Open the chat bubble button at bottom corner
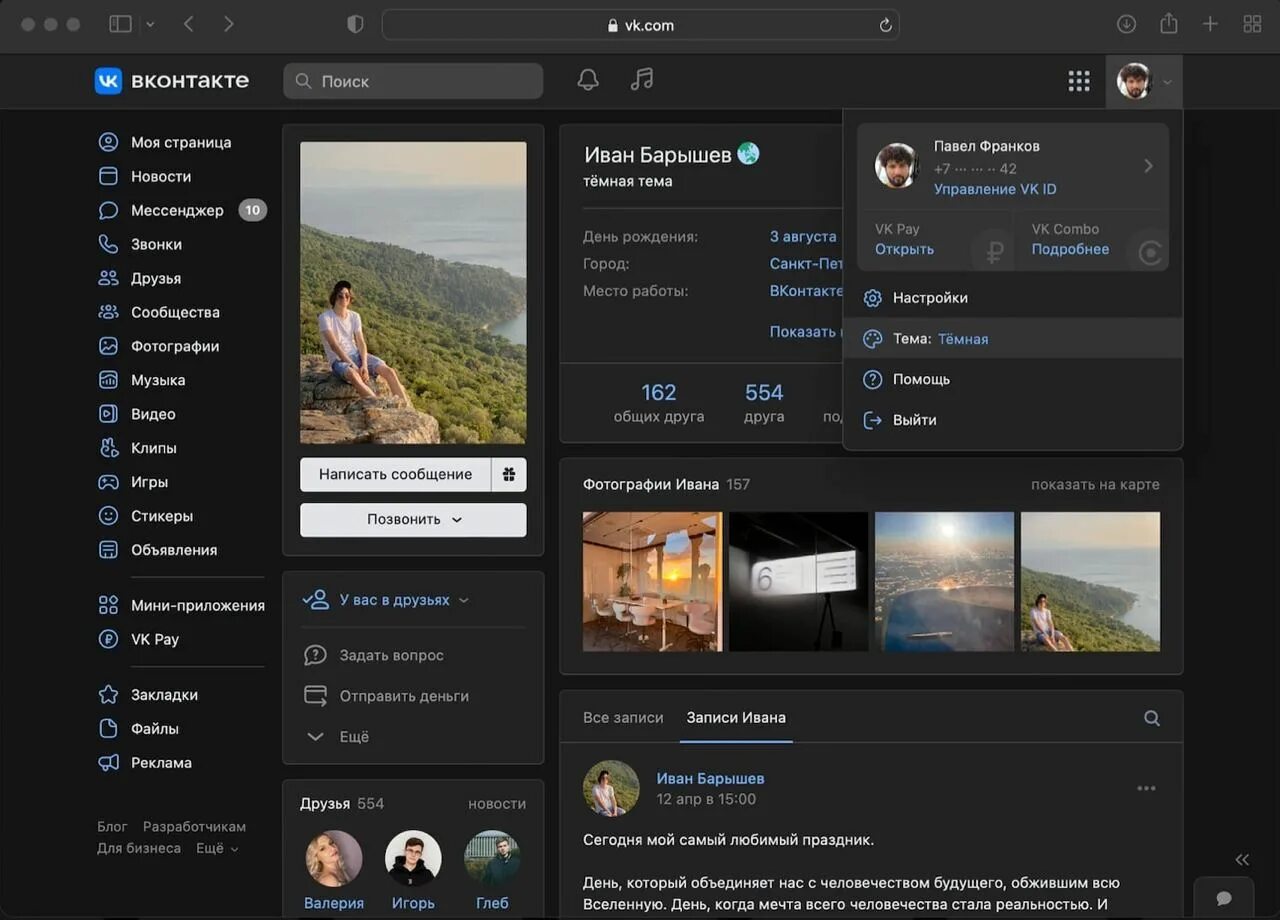 coord(1224,898)
